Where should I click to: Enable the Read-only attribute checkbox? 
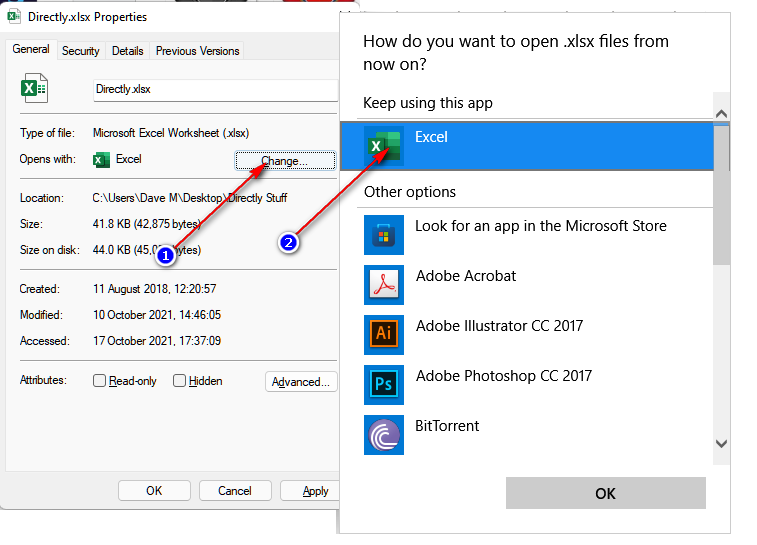[x=99, y=381]
